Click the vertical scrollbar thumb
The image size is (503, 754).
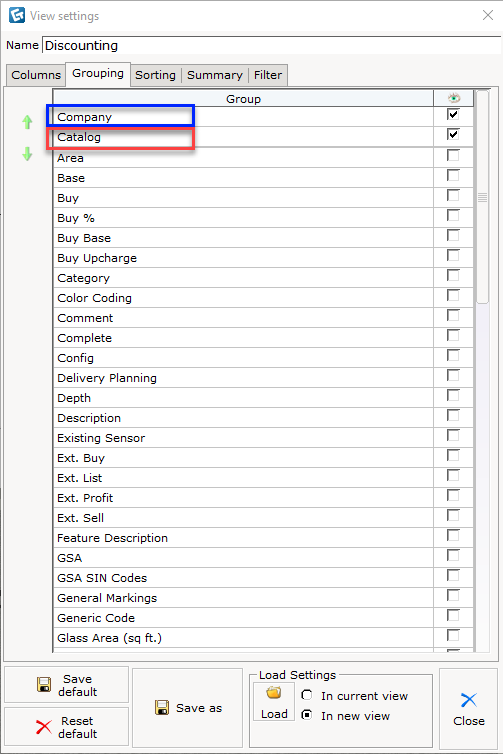482,197
